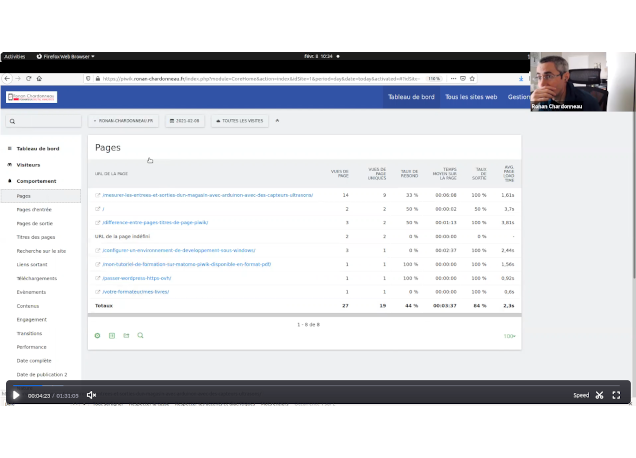
Task: Click the search icon below the Pages table
Action: pyautogui.click(x=140, y=336)
